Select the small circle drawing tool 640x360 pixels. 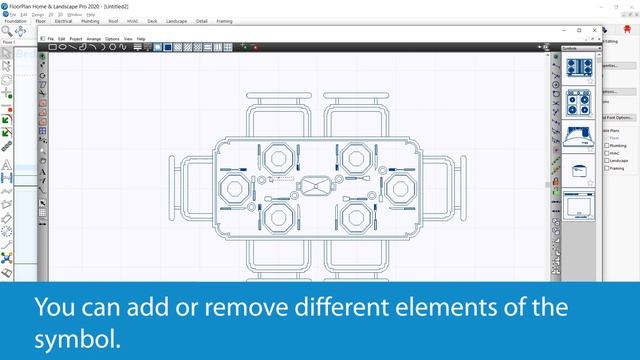pyautogui.click(x=113, y=47)
